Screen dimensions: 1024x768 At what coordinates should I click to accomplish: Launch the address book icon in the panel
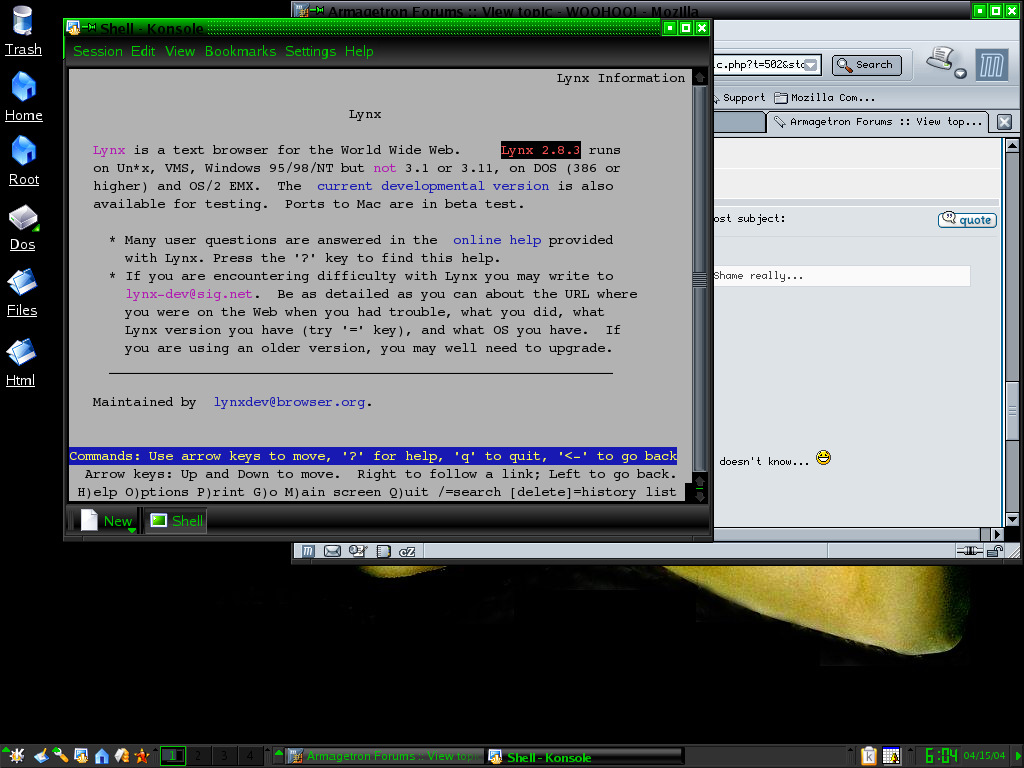(x=121, y=756)
